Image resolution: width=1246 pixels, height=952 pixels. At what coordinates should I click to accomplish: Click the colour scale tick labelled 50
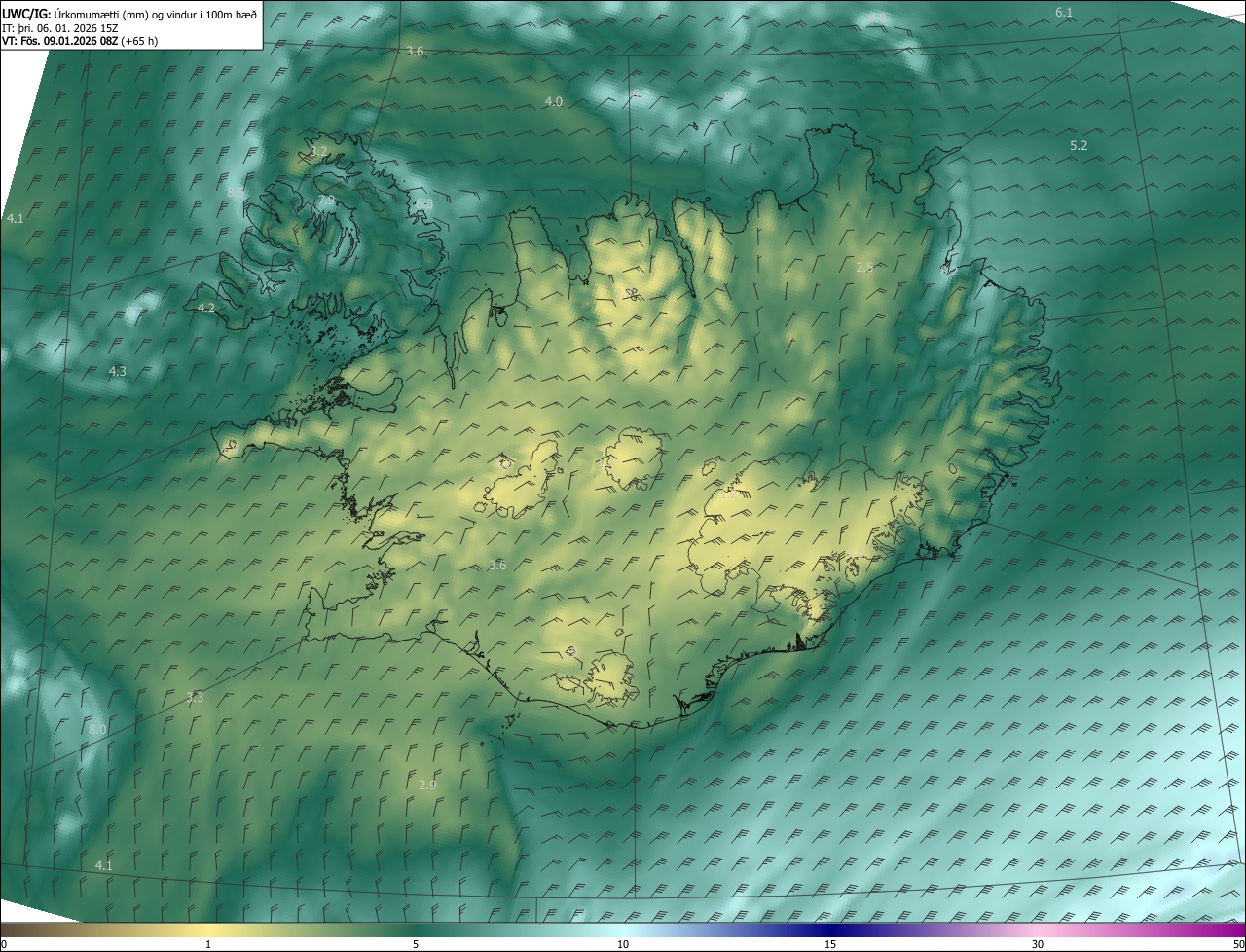[1238, 944]
